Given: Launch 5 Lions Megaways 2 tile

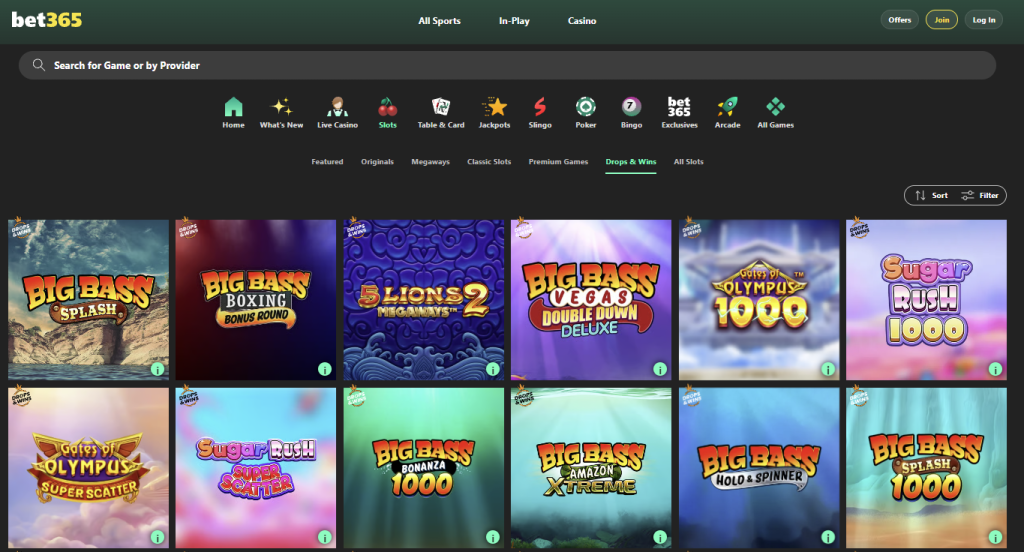Looking at the screenshot, I should click(424, 299).
